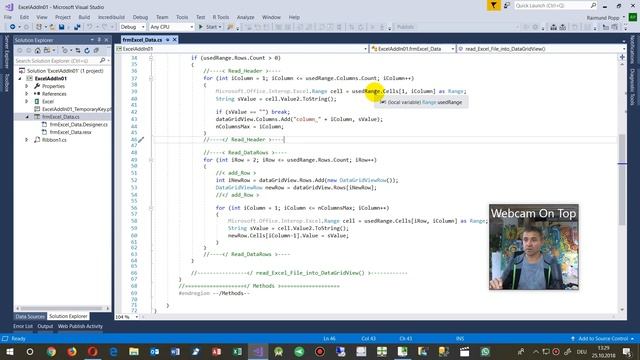Click the editor vertical scrollbar thumb
Viewport: 640px width, 360px height.
[622, 180]
